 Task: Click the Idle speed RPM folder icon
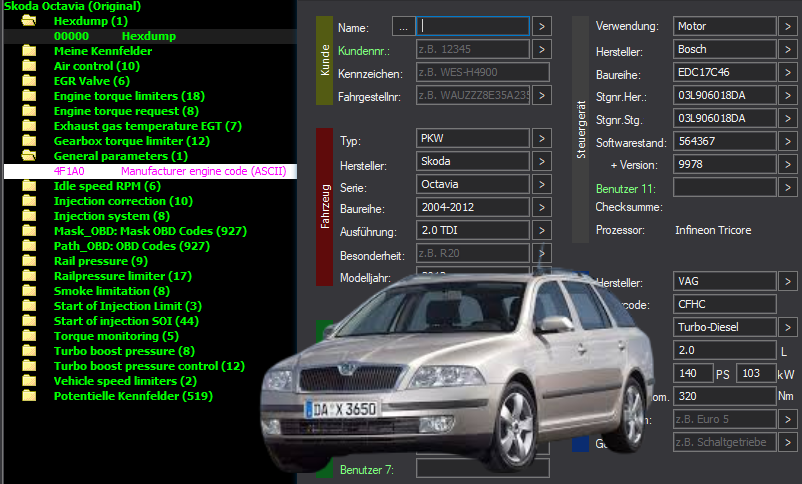point(29,186)
